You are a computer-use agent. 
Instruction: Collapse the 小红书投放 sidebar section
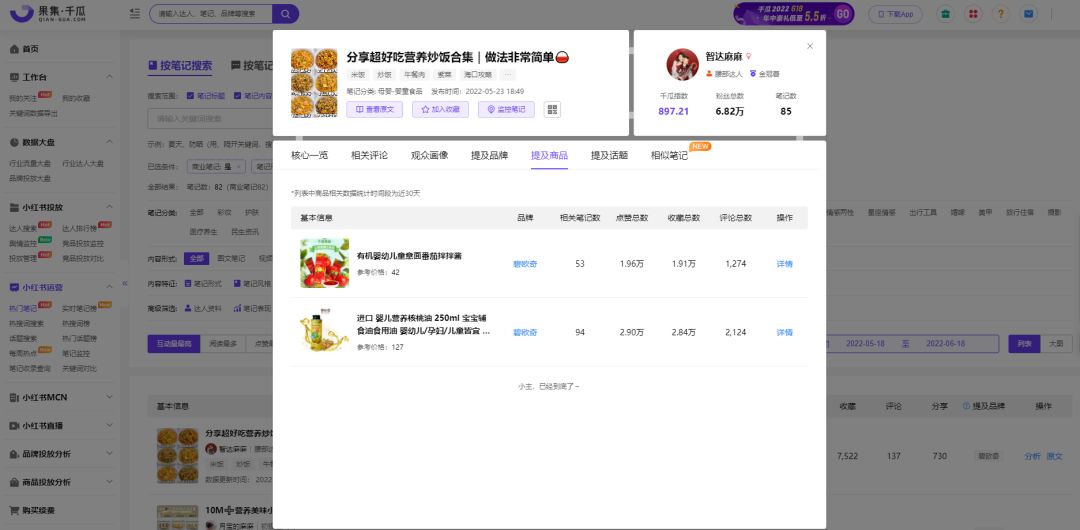click(x=110, y=207)
